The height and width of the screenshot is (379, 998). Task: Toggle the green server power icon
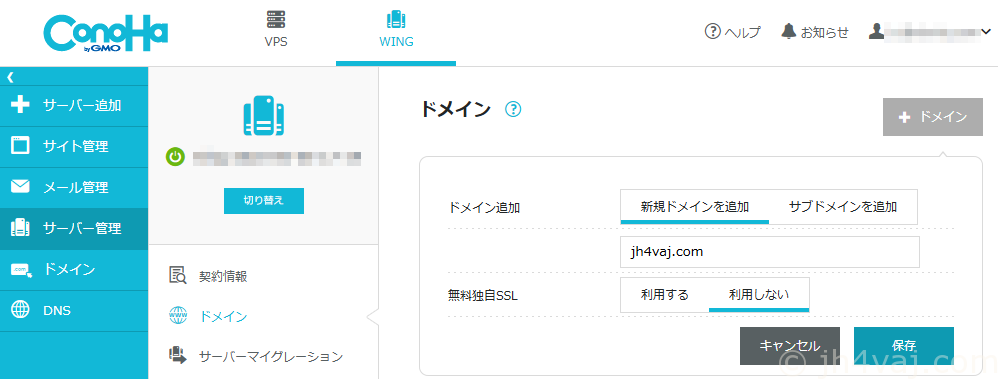pyautogui.click(x=175, y=157)
